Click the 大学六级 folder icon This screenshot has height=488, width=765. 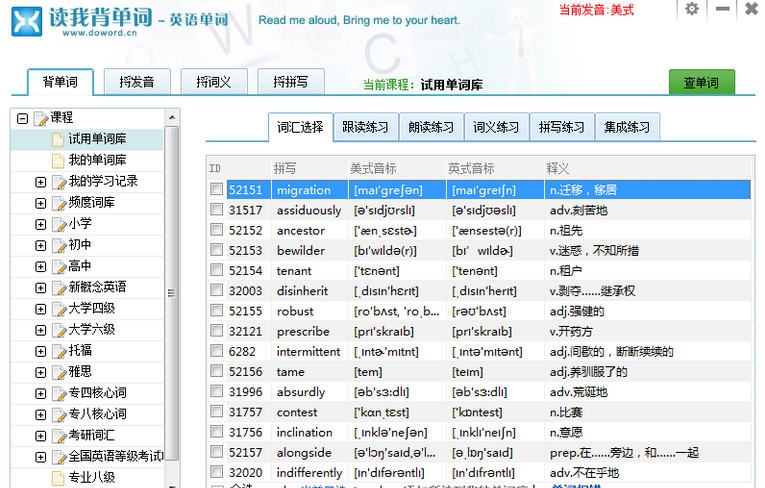(59, 330)
